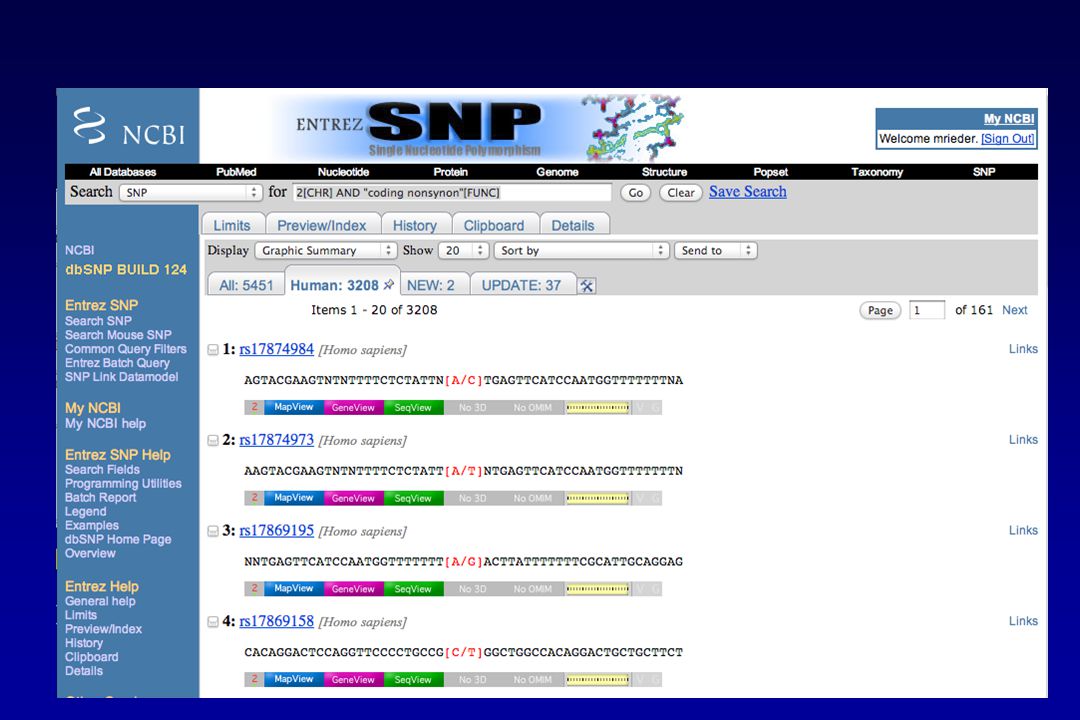Select Nucleotide in the database bar

(x=343, y=172)
